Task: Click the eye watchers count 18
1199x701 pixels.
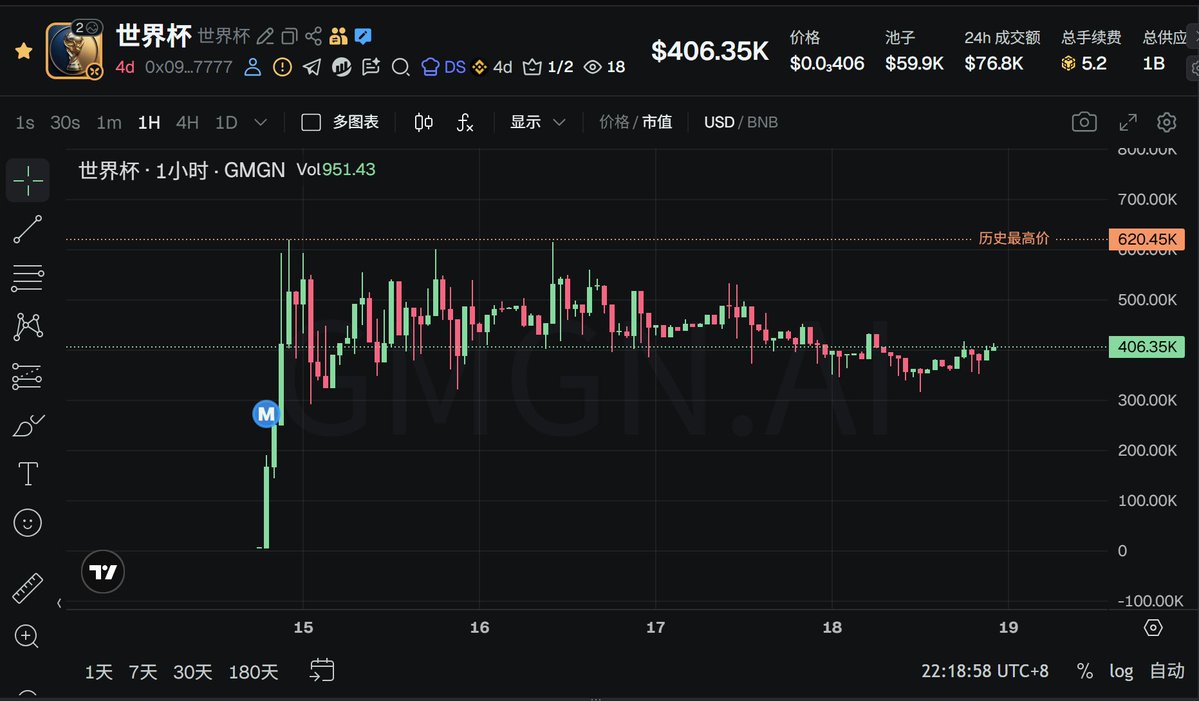Action: click(x=604, y=67)
